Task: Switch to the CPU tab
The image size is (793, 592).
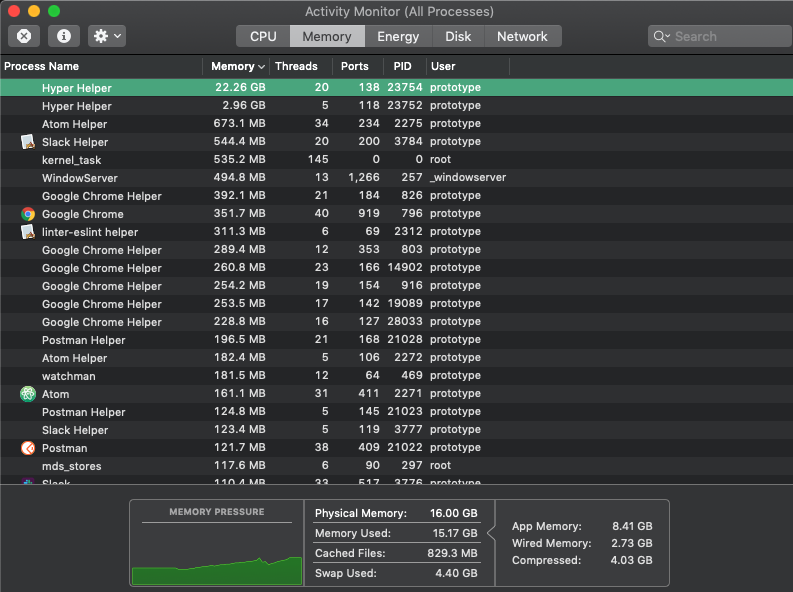Action: coord(263,36)
